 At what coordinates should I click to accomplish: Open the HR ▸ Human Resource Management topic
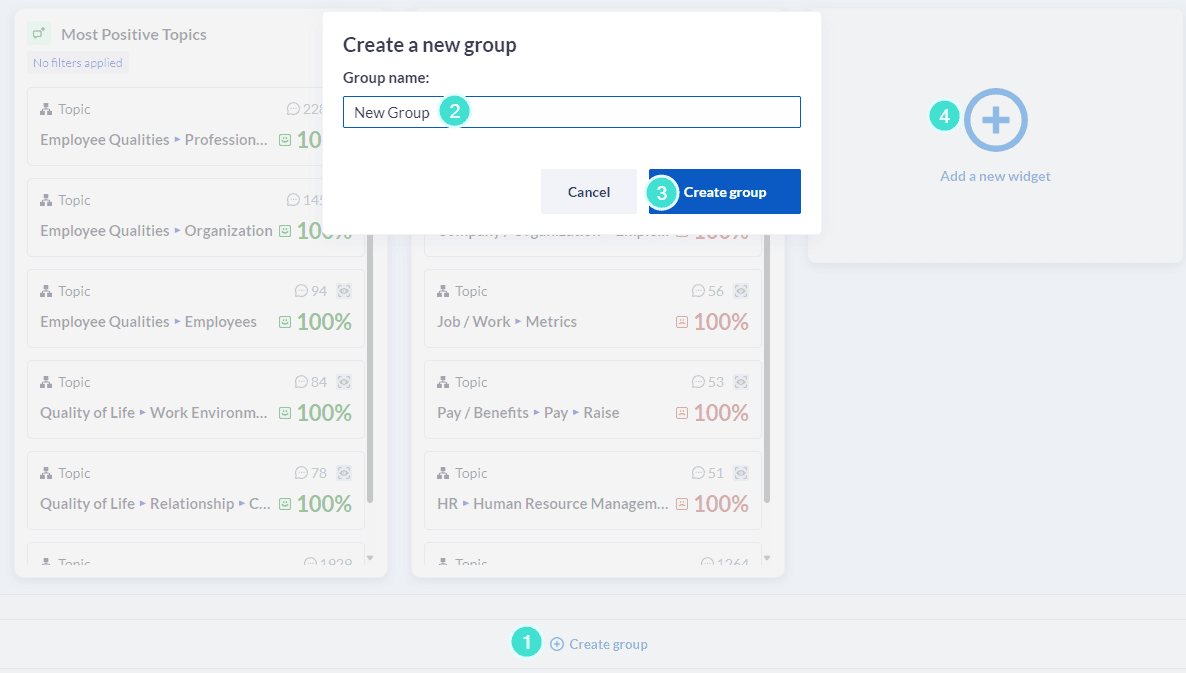tap(553, 504)
